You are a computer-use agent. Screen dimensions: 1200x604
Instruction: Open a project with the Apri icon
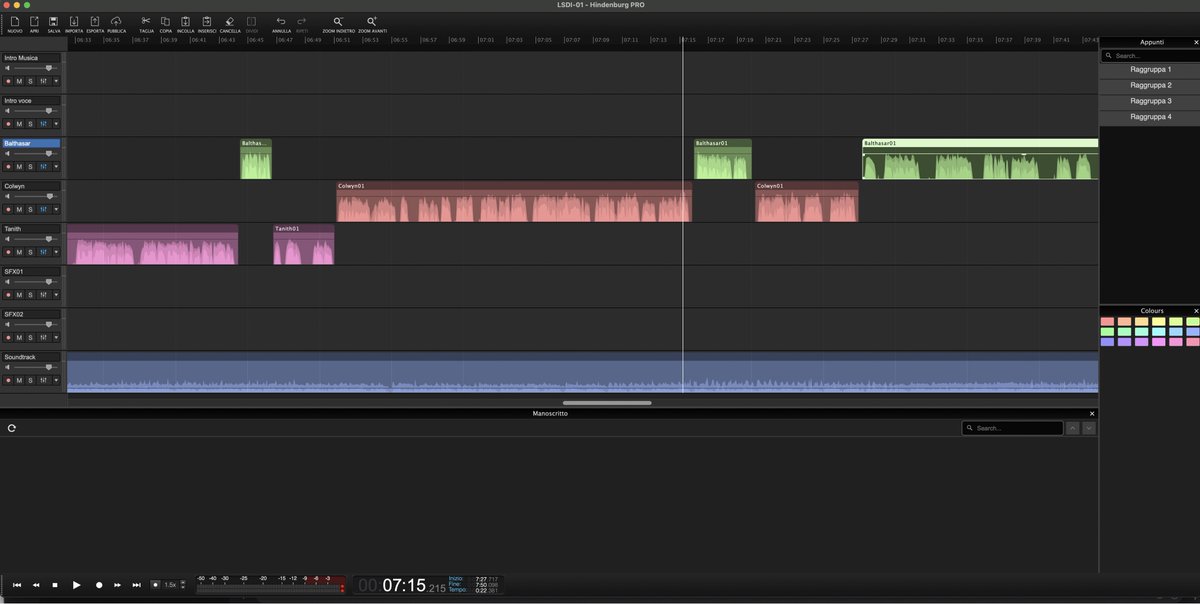(34, 21)
